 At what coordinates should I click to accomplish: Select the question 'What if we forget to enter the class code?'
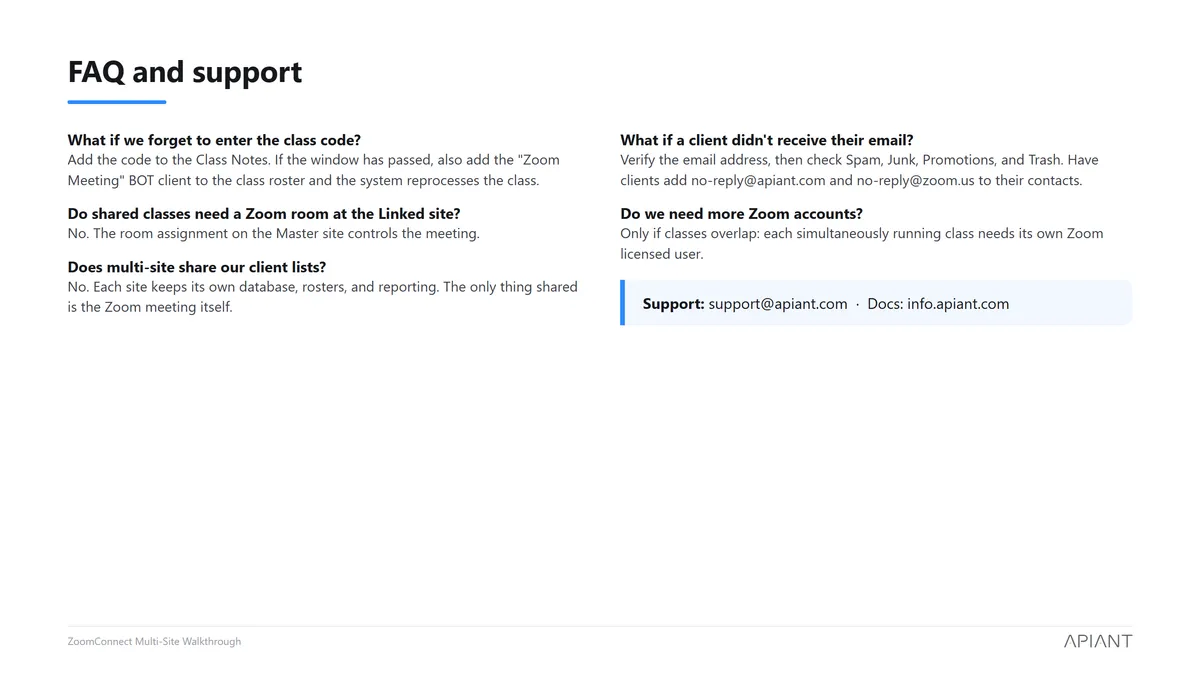coord(214,140)
